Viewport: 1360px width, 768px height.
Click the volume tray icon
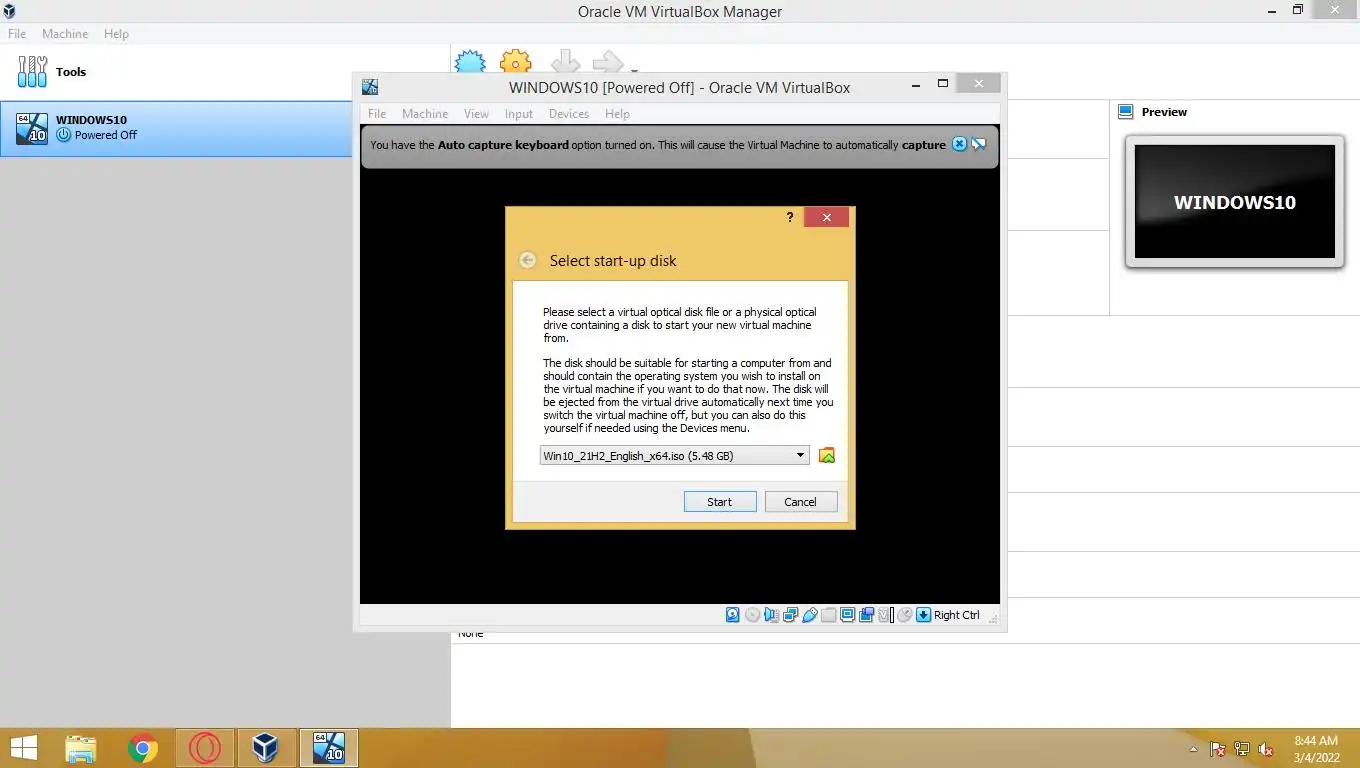pyautogui.click(x=1266, y=749)
